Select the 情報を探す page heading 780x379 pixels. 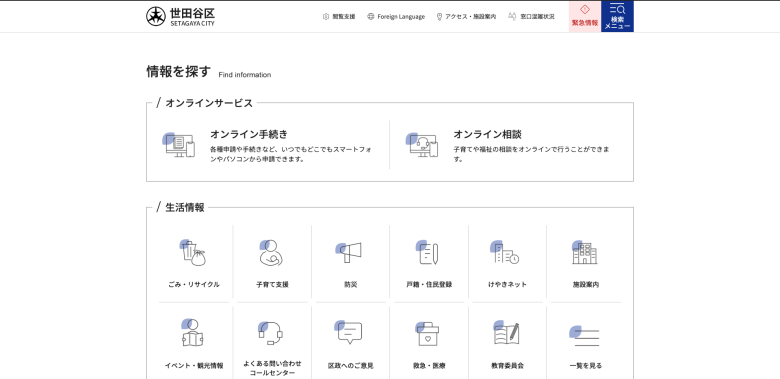click(179, 72)
